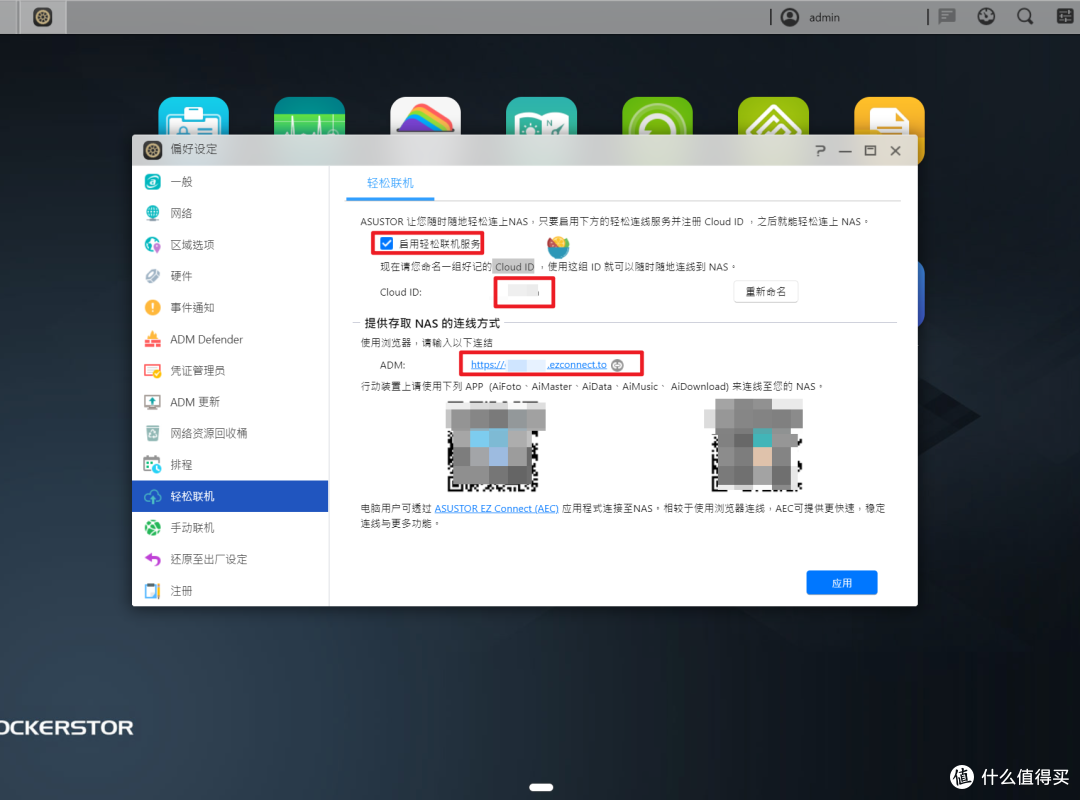Select the 硬件 sidebar icon
Screen dimensions: 1080x800
[x=182, y=275]
